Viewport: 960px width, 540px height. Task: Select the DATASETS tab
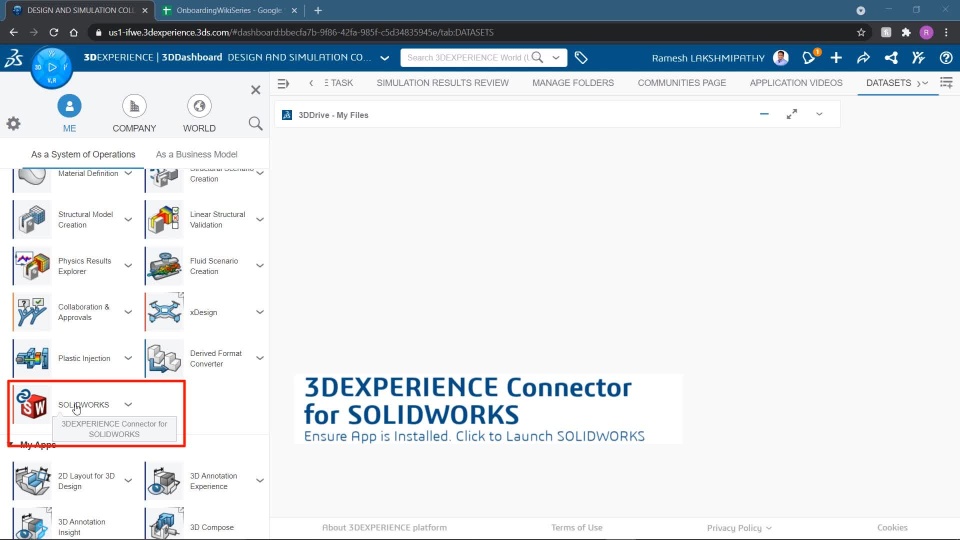pyautogui.click(x=888, y=83)
